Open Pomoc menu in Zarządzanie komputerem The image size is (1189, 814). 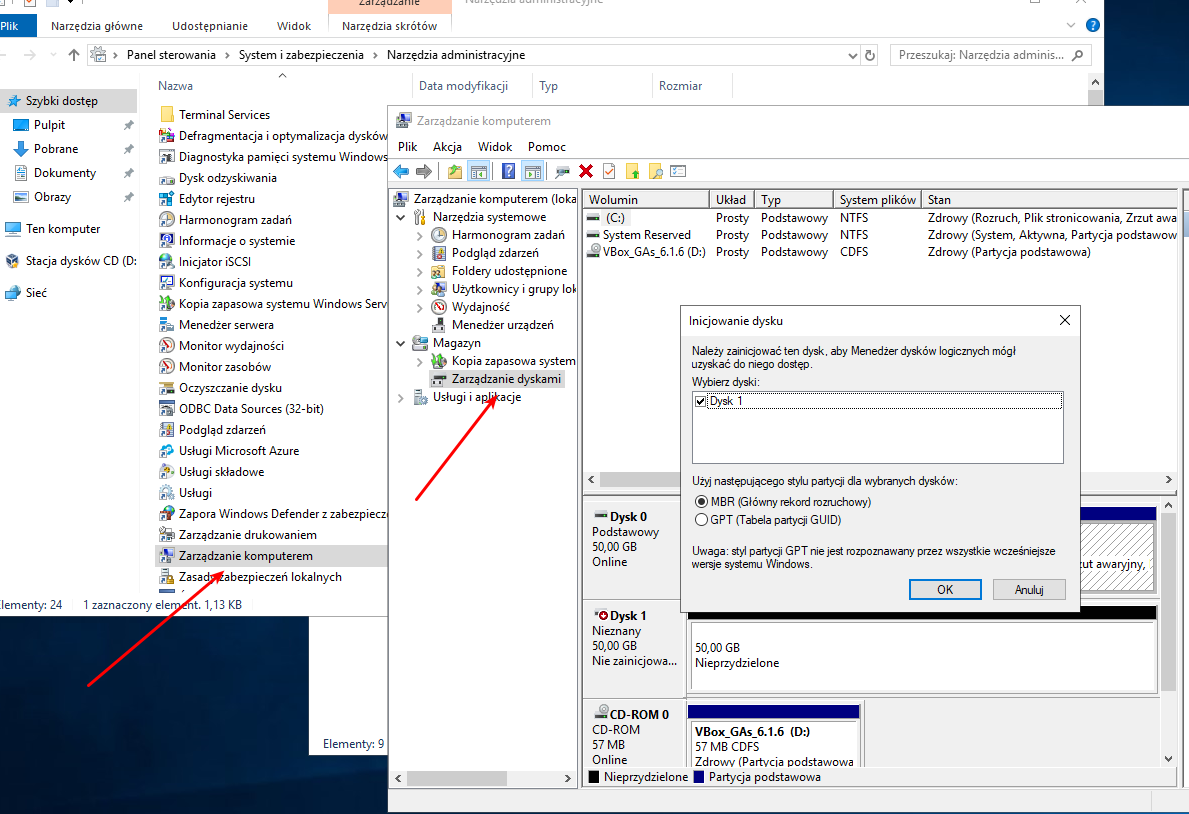[x=547, y=146]
